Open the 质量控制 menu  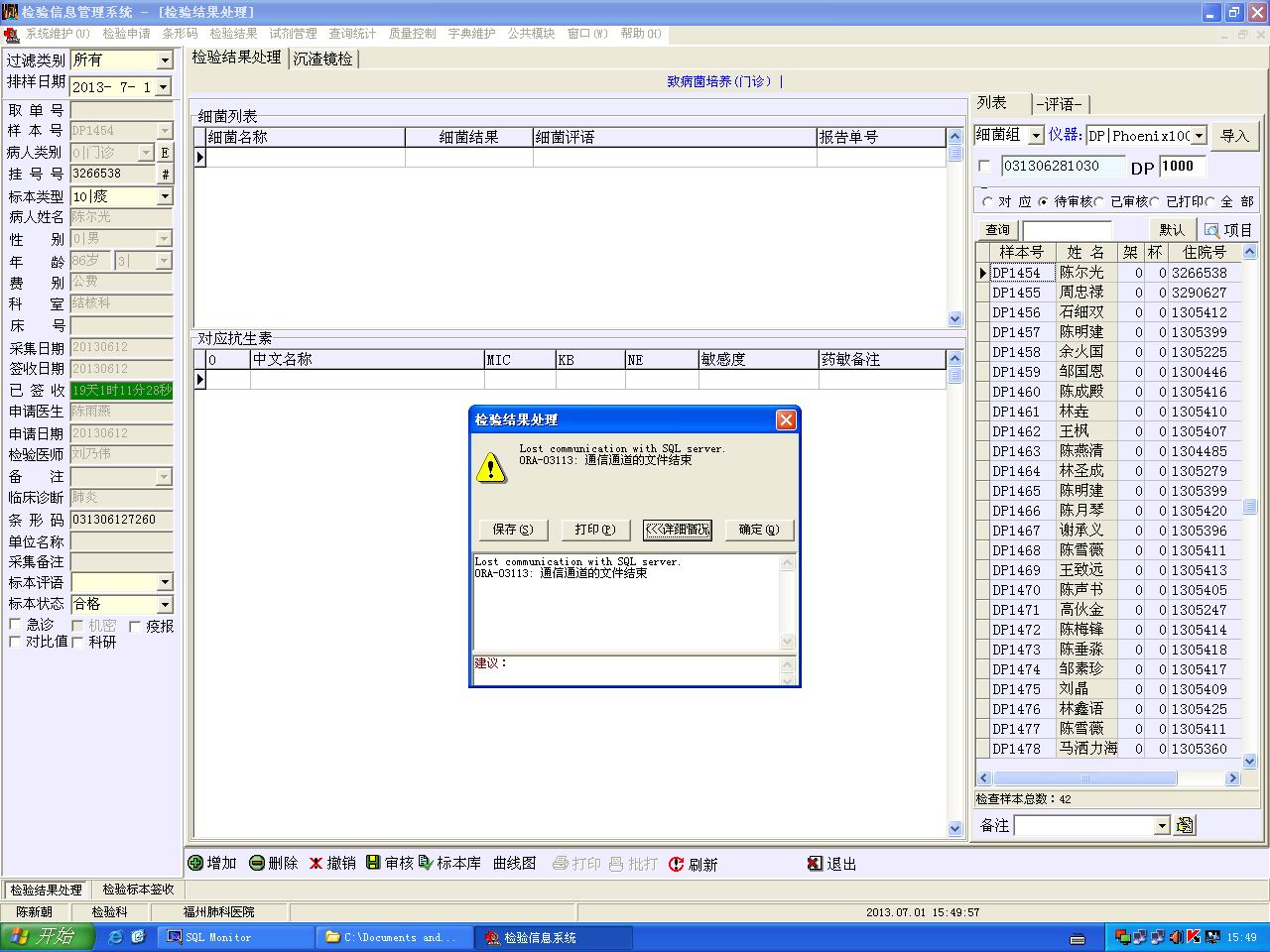(x=412, y=34)
